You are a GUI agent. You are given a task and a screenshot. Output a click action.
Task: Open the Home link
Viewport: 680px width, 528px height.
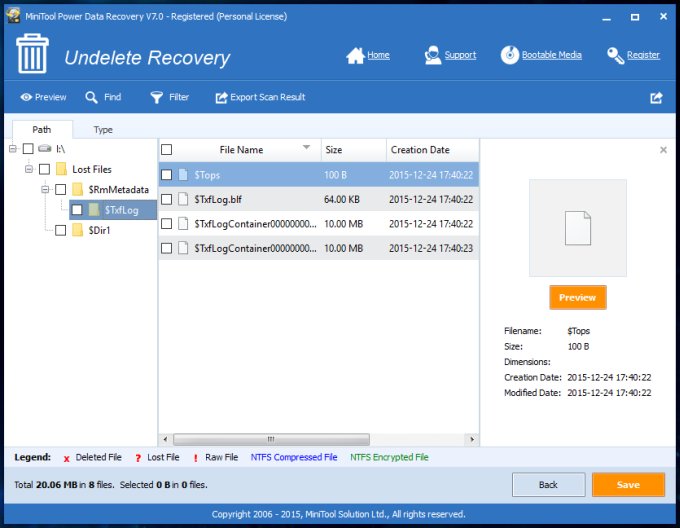378,55
